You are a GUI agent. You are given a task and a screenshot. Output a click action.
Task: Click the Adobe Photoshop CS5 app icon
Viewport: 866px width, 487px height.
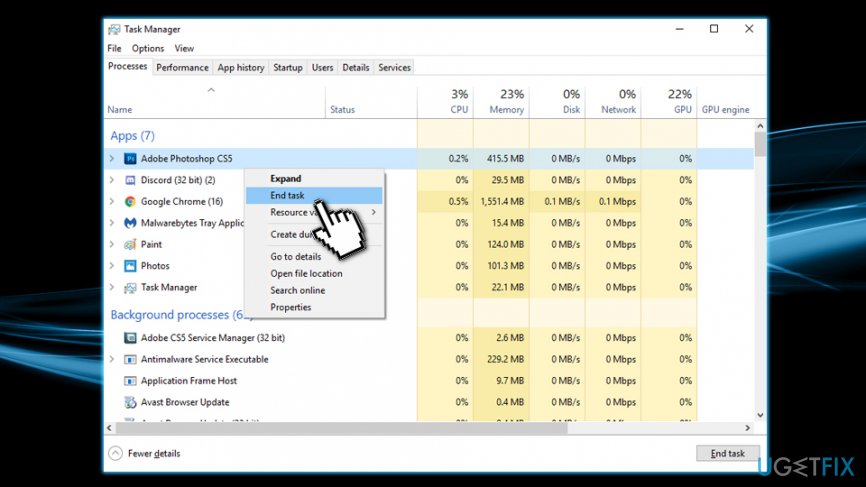pos(130,158)
